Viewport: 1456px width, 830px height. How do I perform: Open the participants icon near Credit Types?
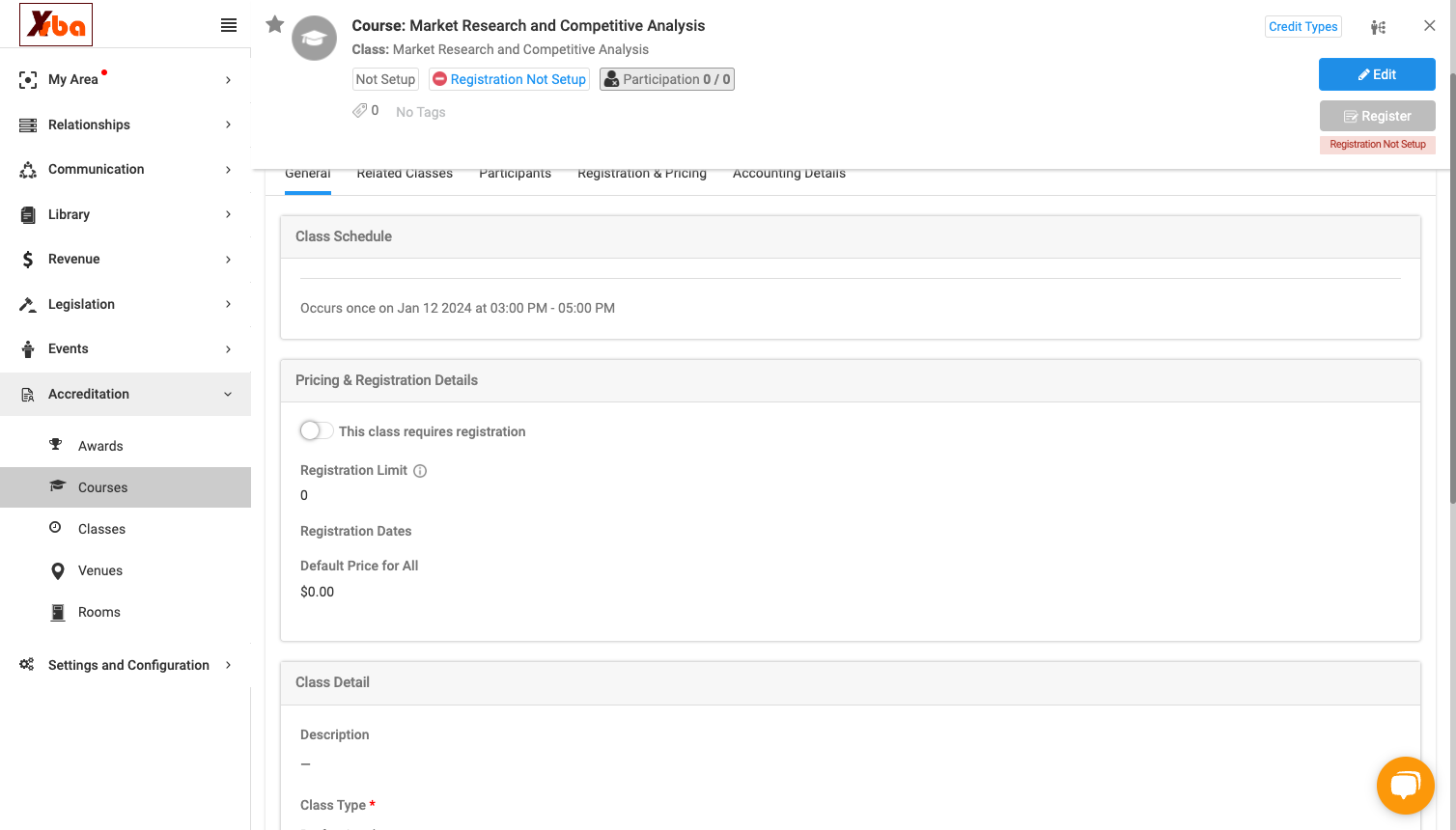tap(1379, 27)
